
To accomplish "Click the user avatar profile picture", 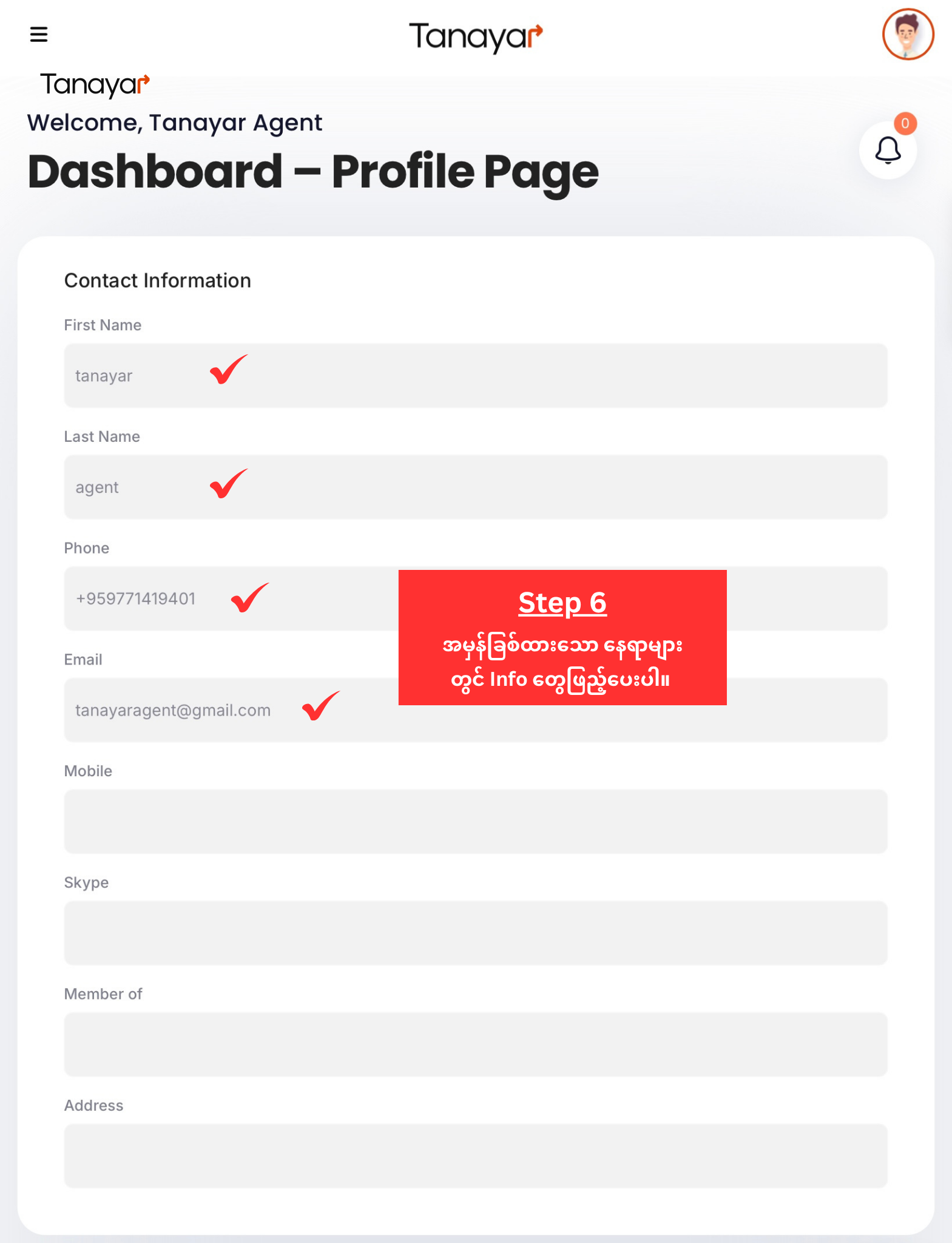I will pyautogui.click(x=907, y=35).
